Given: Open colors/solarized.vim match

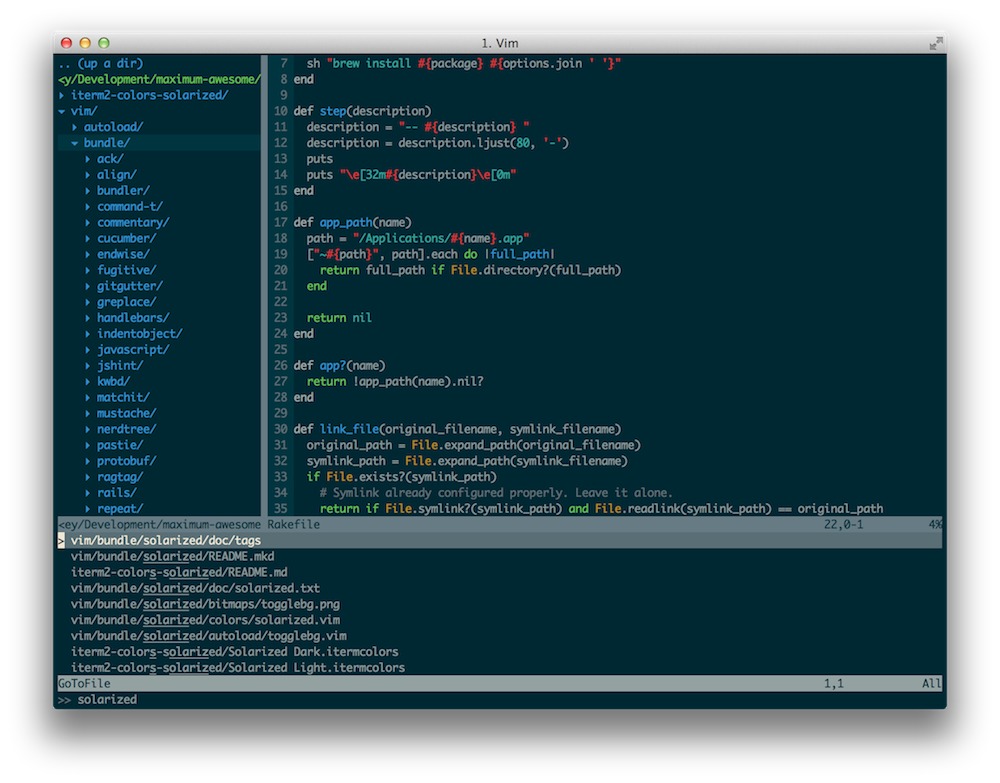Looking at the screenshot, I should pyautogui.click(x=205, y=620).
